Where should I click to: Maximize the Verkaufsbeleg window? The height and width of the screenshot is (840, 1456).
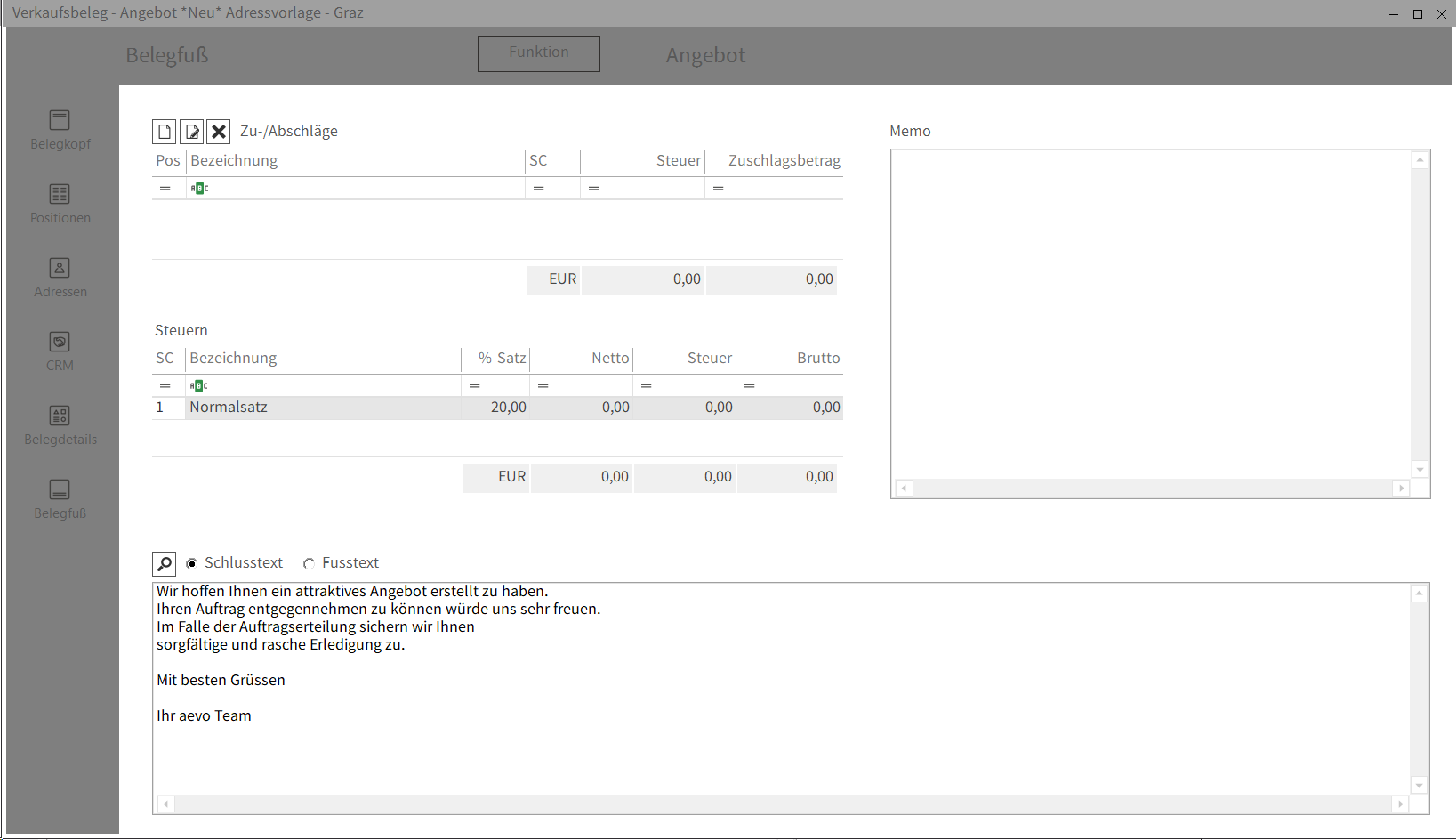pos(1418,13)
